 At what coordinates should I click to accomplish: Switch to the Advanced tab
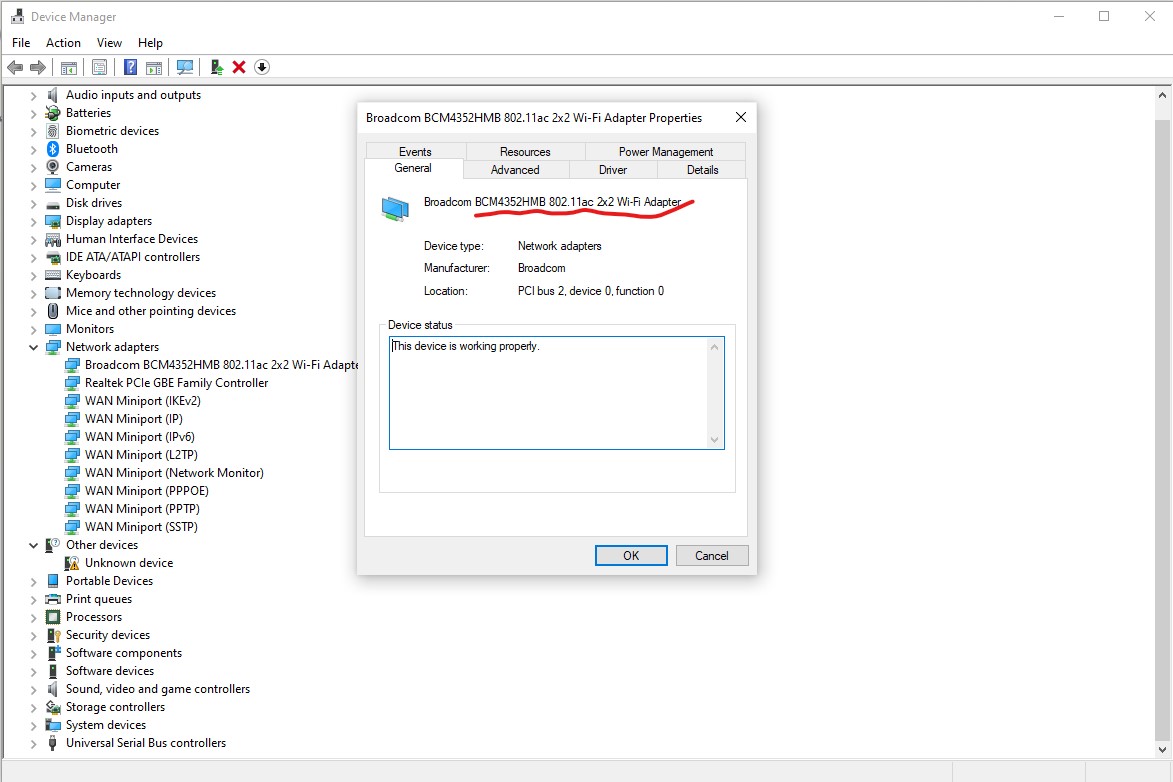tap(515, 170)
